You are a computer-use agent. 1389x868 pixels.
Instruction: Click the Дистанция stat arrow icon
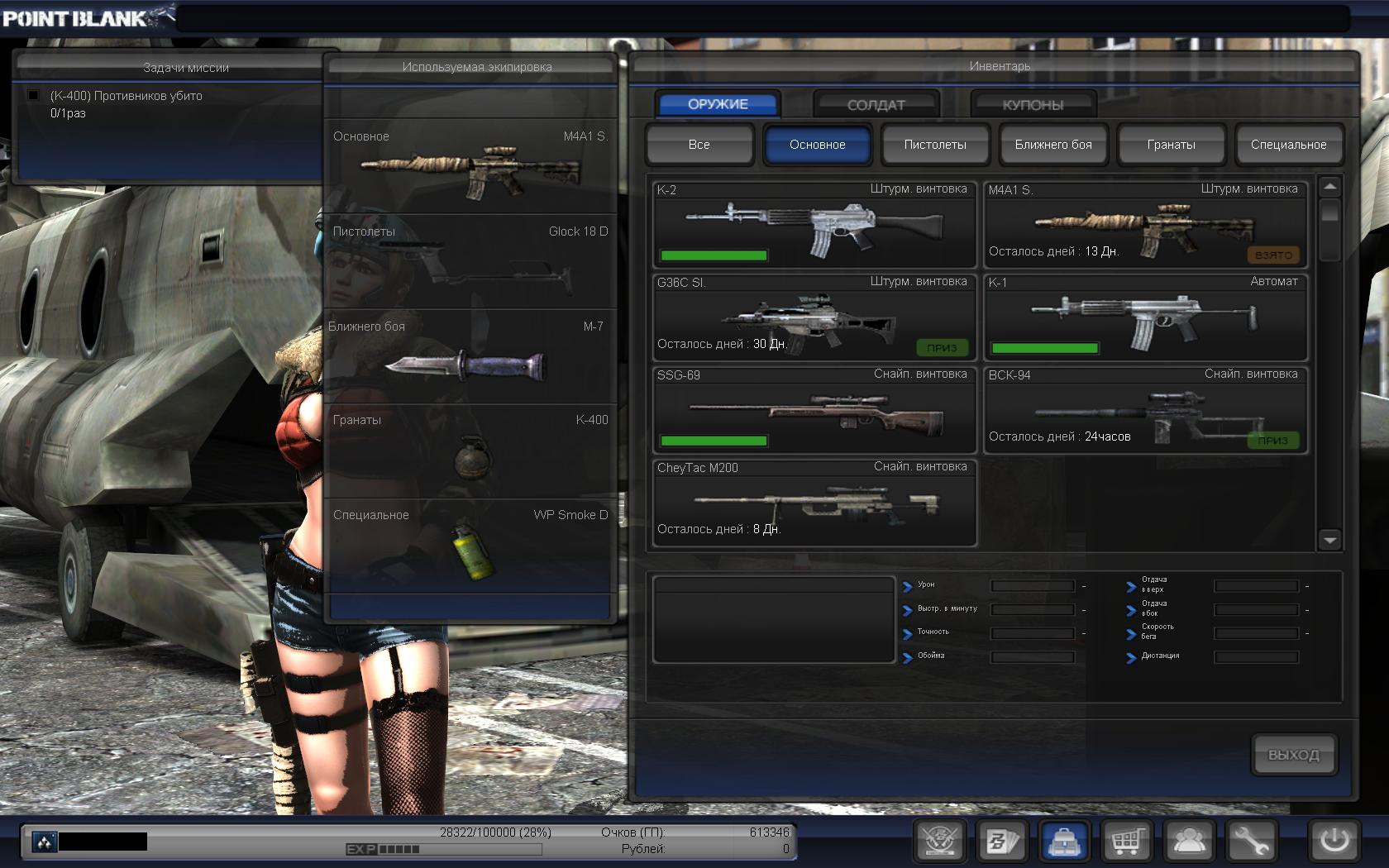point(1131,657)
